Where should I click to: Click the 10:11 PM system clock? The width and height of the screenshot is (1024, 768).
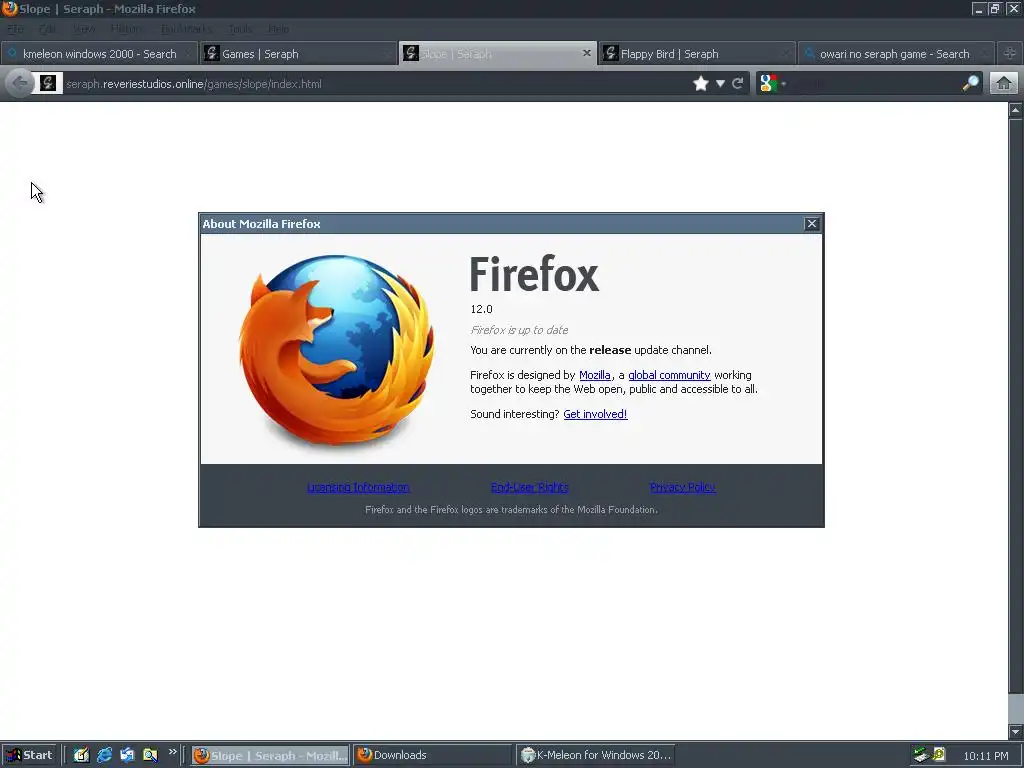[x=985, y=756]
